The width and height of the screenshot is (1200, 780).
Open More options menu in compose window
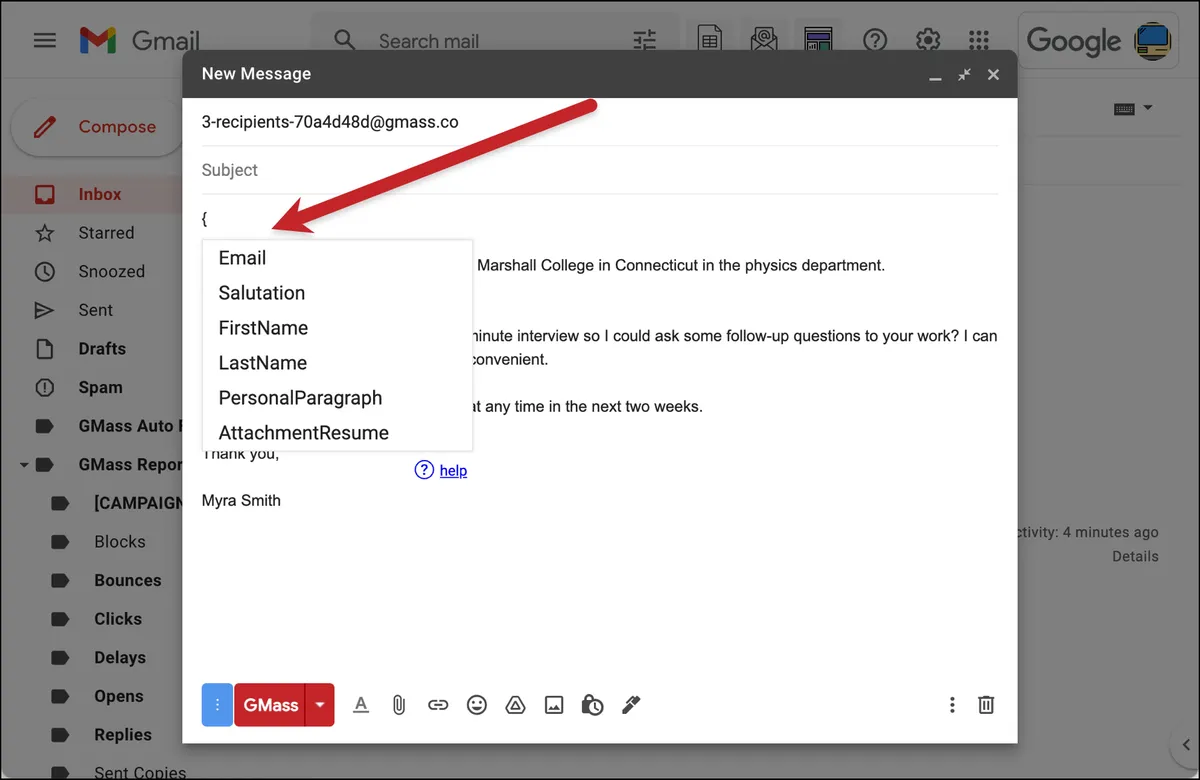tap(952, 705)
